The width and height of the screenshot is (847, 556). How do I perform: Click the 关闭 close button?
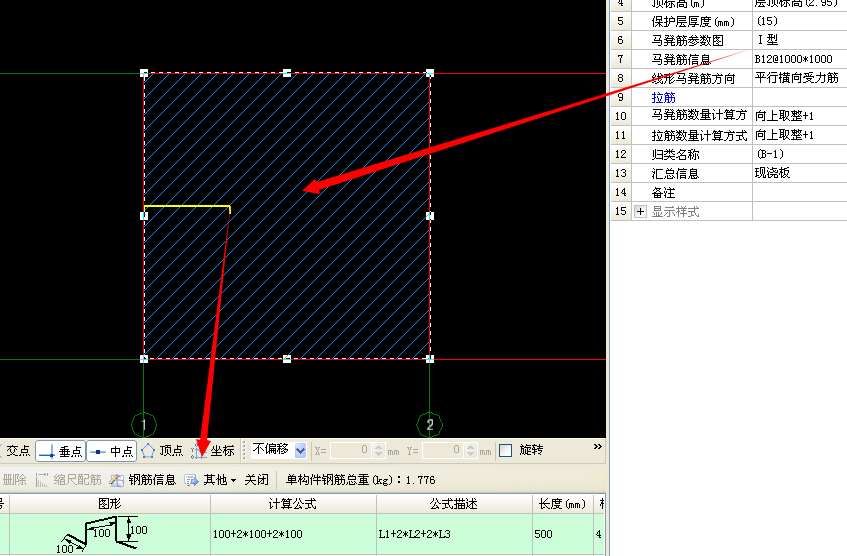click(x=256, y=480)
